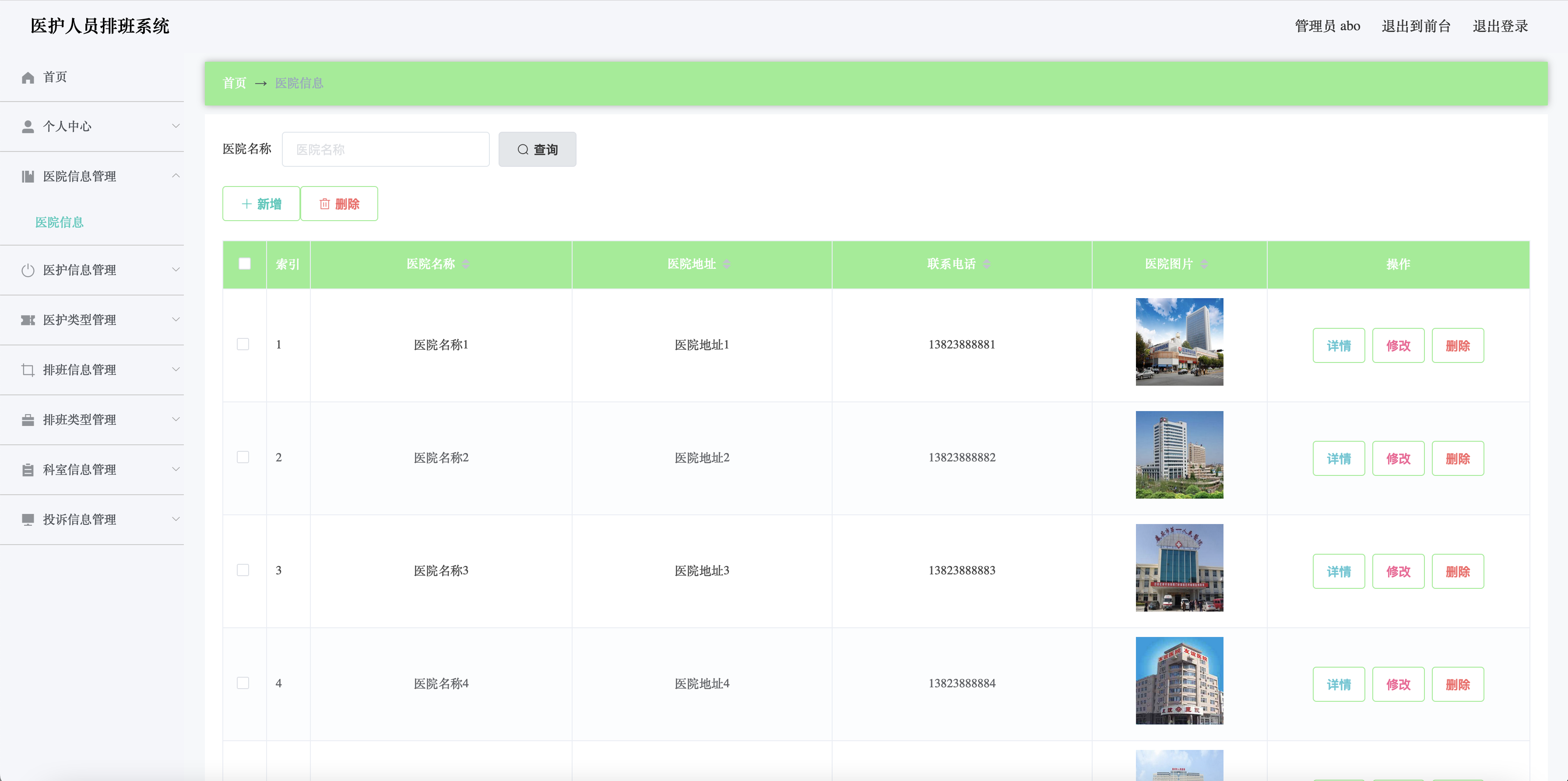Click 详情 for 医院名称1
1568x781 pixels.
coord(1339,346)
